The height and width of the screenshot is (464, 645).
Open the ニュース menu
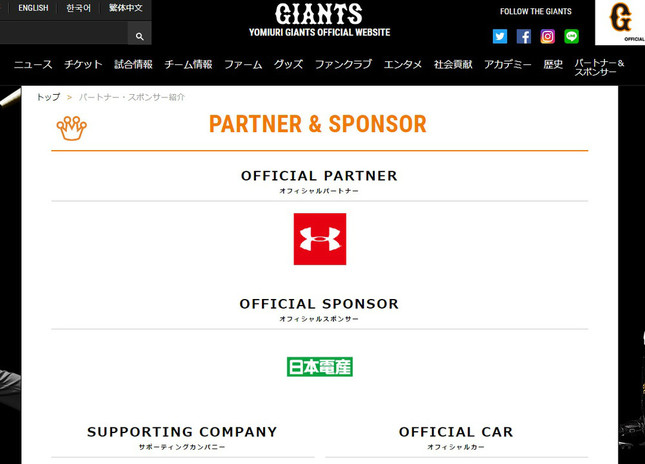pyautogui.click(x=33, y=65)
